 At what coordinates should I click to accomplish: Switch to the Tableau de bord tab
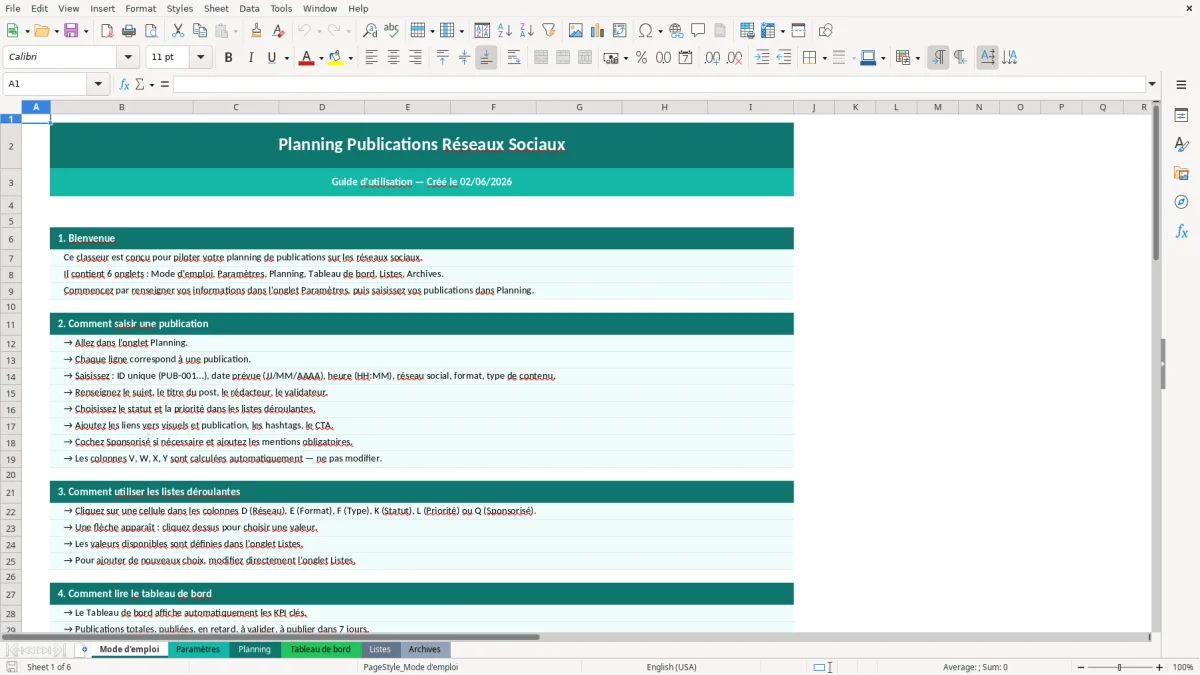(320, 649)
